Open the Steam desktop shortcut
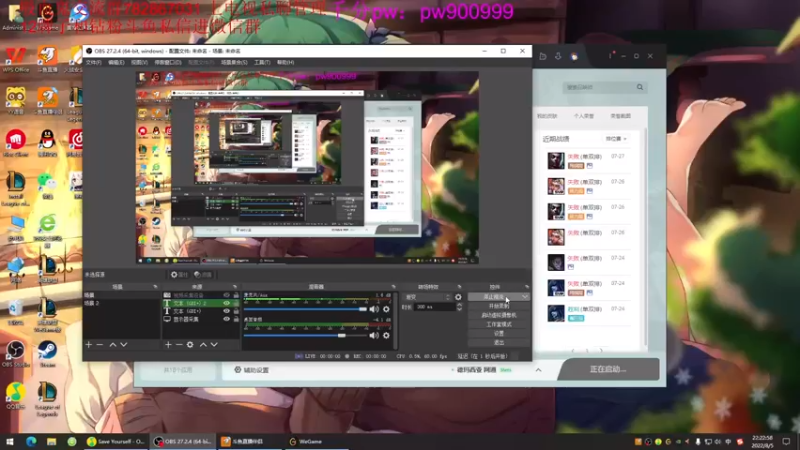 [x=47, y=355]
